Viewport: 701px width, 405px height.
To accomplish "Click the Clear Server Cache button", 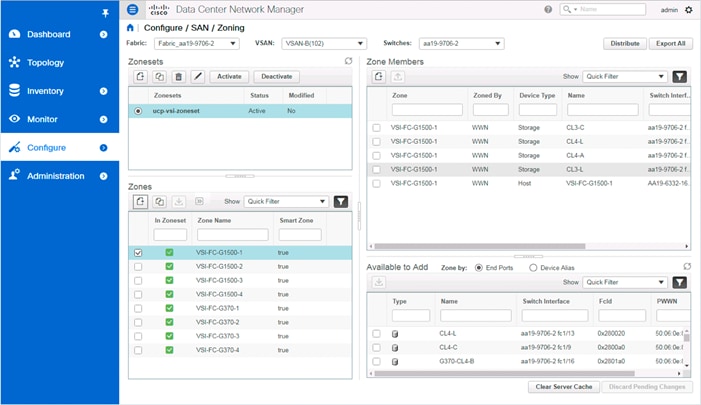I will (x=564, y=387).
